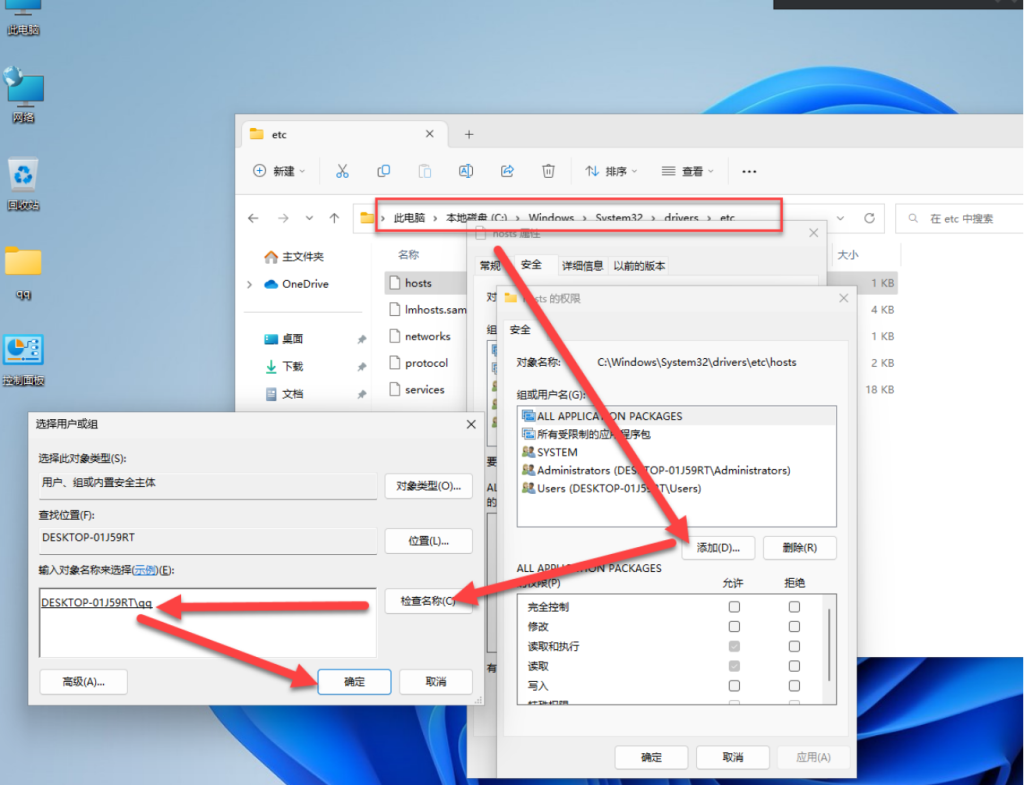The width and height of the screenshot is (1024, 785).
Task: Check Allow for Full control permission
Action: point(735,607)
